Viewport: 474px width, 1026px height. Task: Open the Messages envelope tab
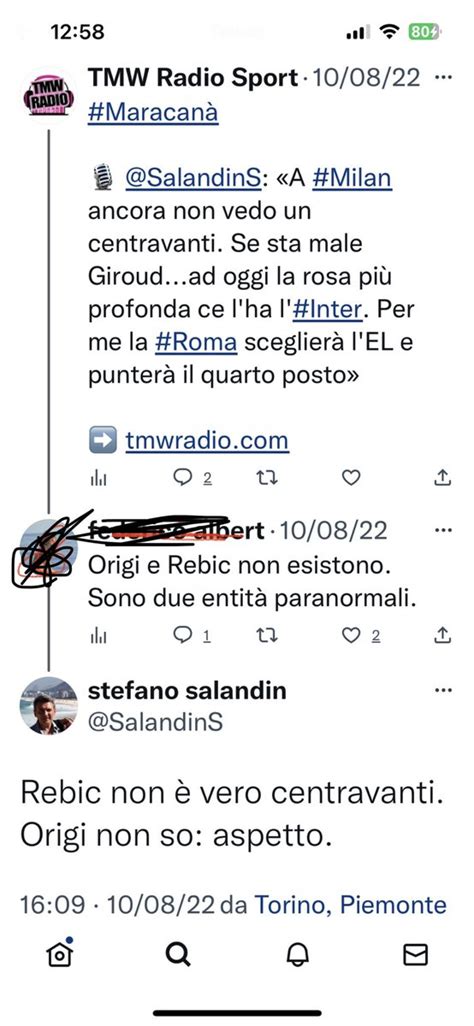click(415, 955)
